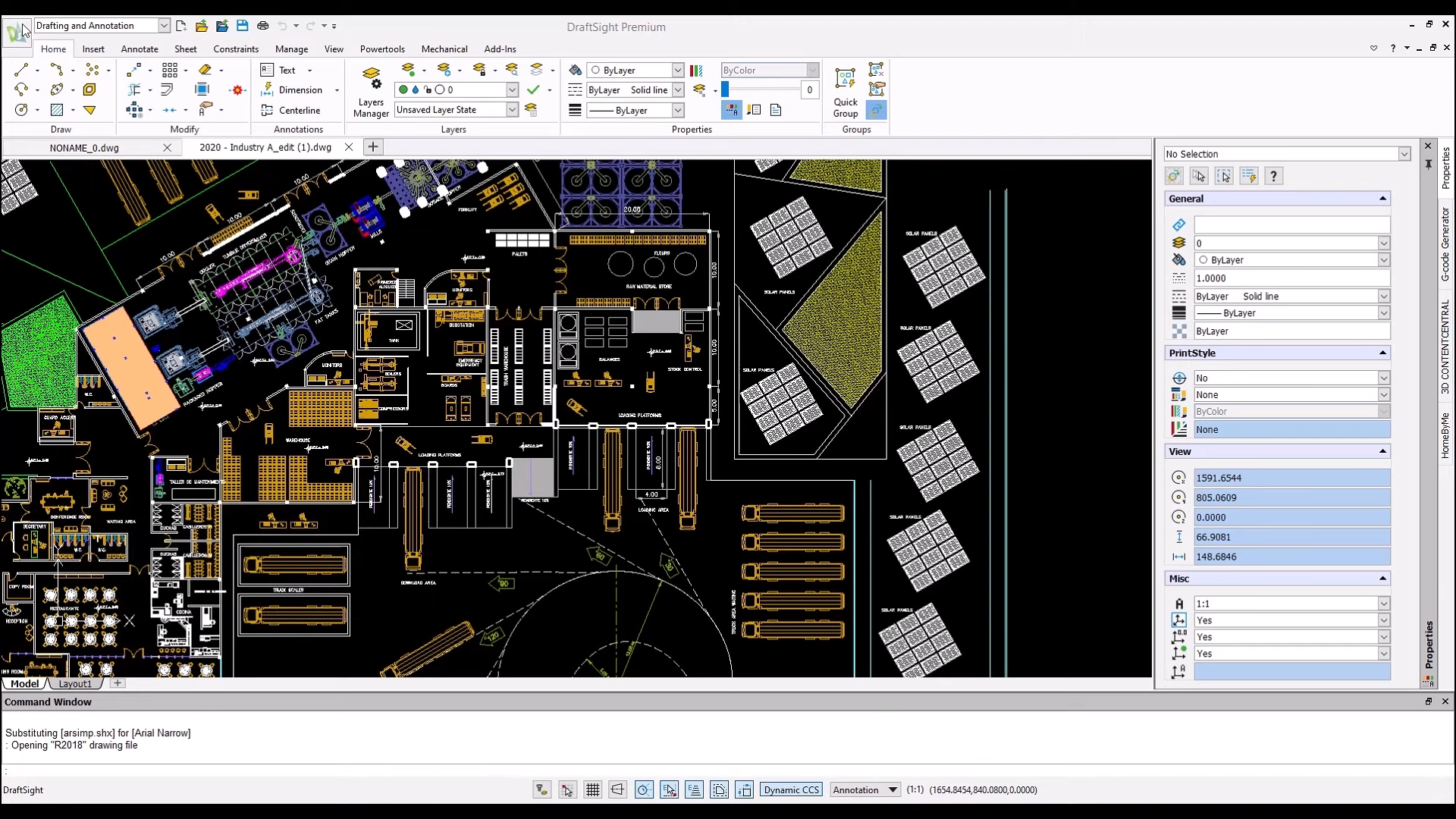1456x819 pixels.
Task: Select the Dimension annotation tool
Action: tap(297, 89)
